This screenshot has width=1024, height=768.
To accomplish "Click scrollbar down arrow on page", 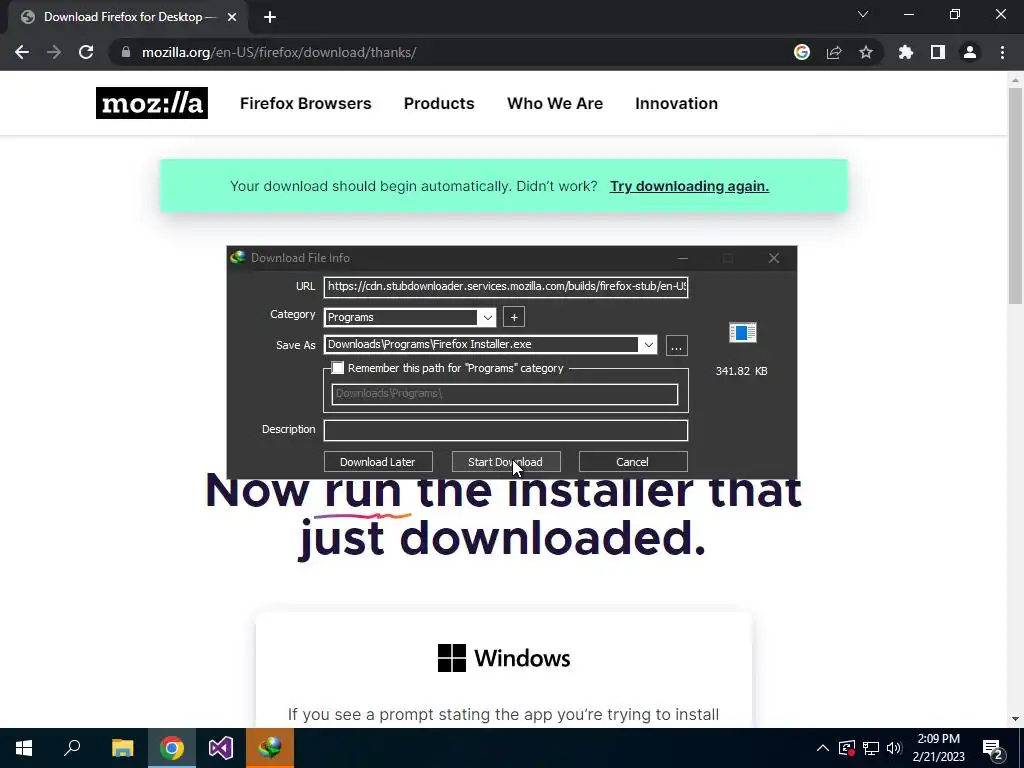I will [1015, 719].
